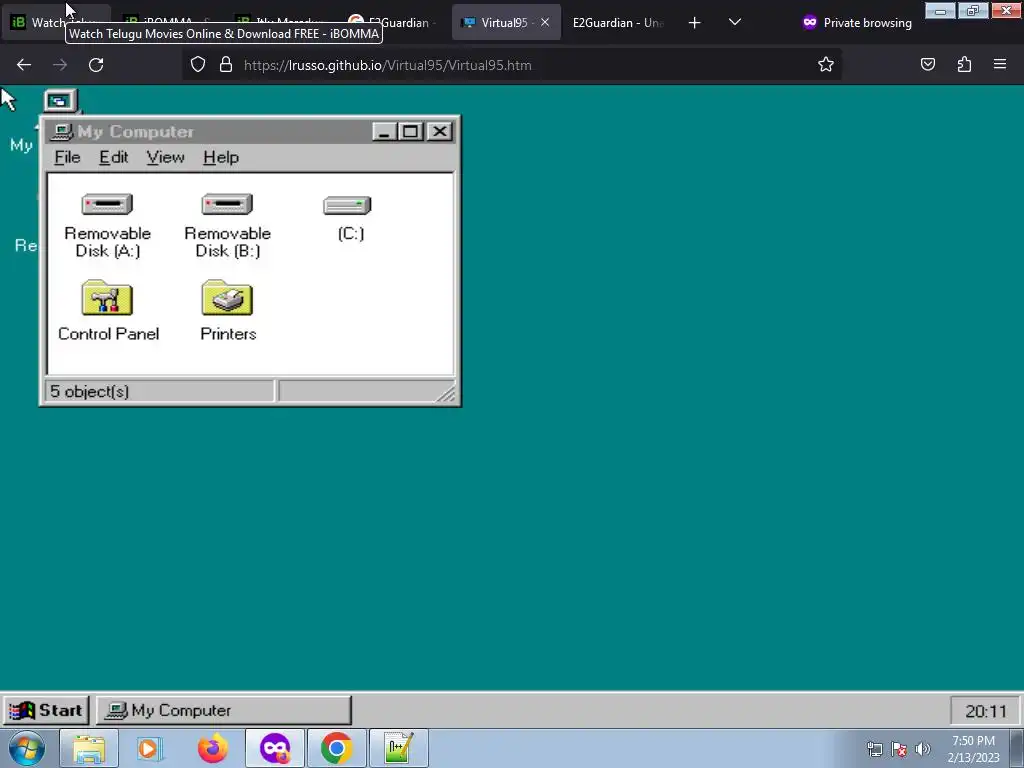
Task: Open tracking protection shield info
Action: click(x=198, y=64)
